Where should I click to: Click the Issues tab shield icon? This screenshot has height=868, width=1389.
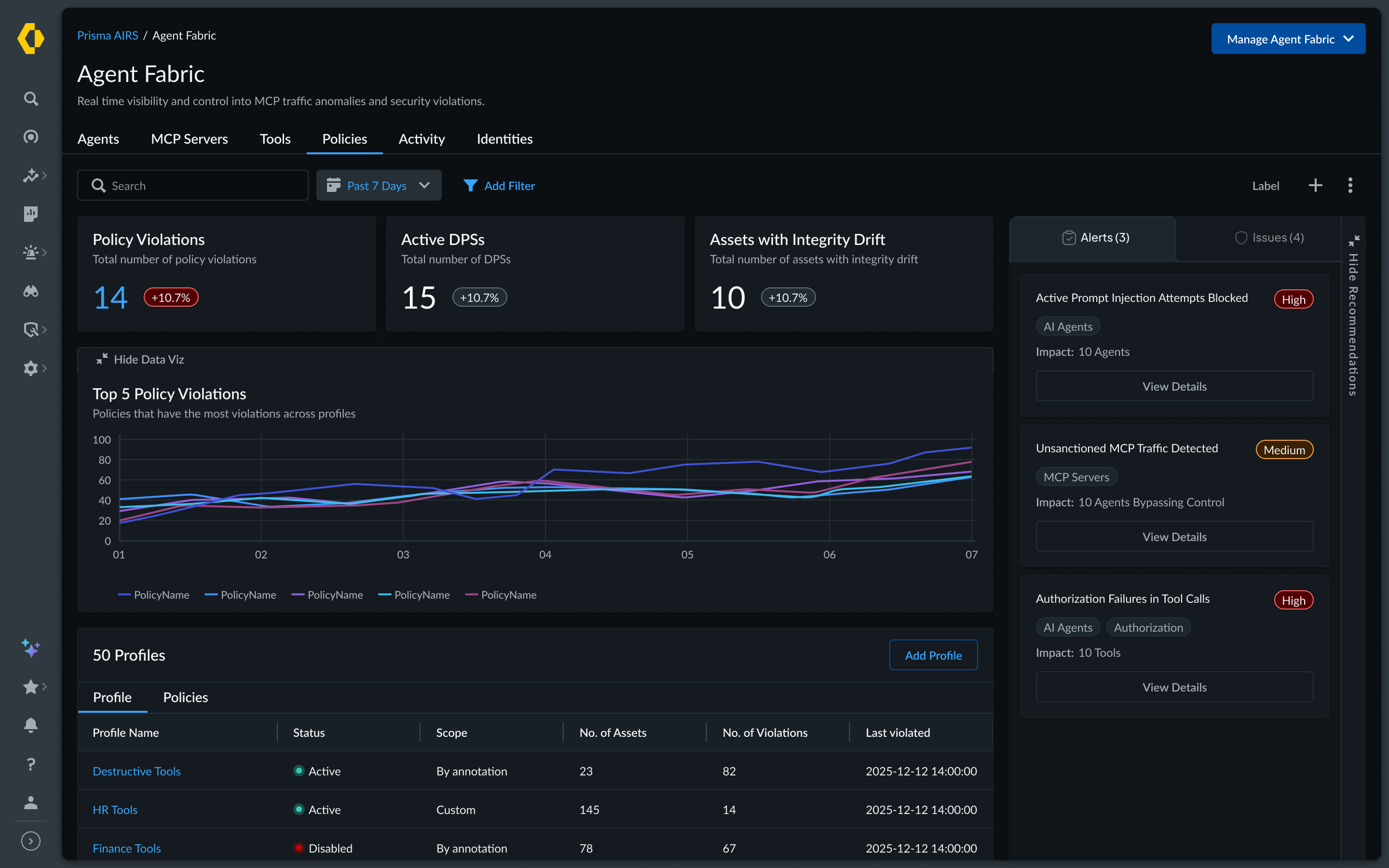click(x=1241, y=238)
